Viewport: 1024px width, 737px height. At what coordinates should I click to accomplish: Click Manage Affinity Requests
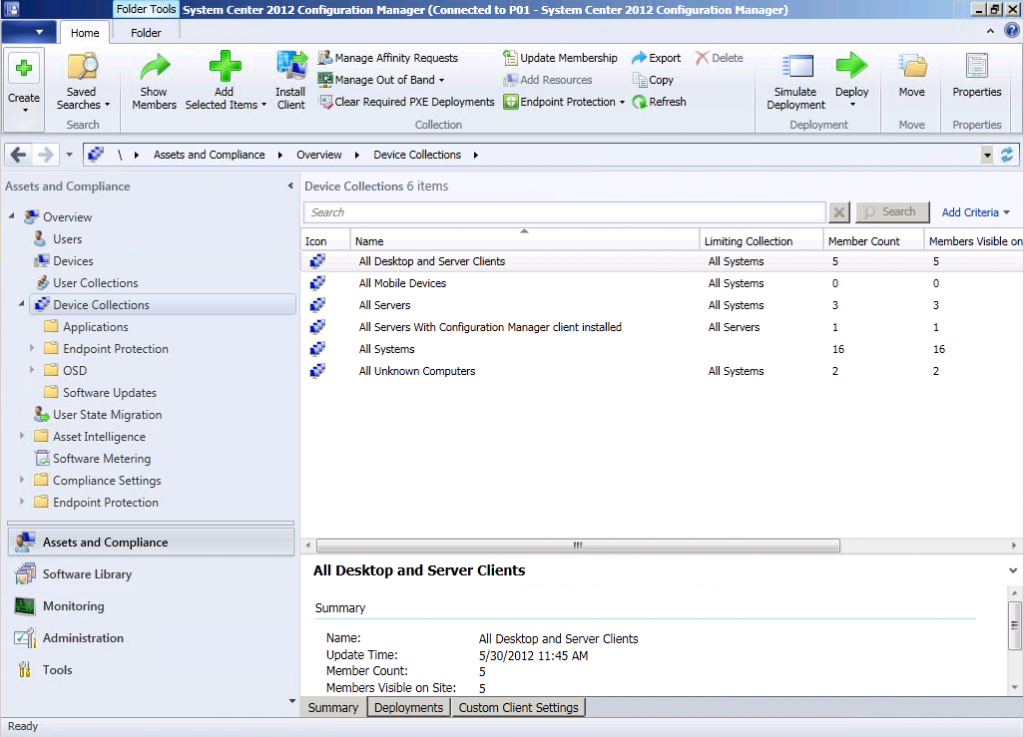point(388,57)
